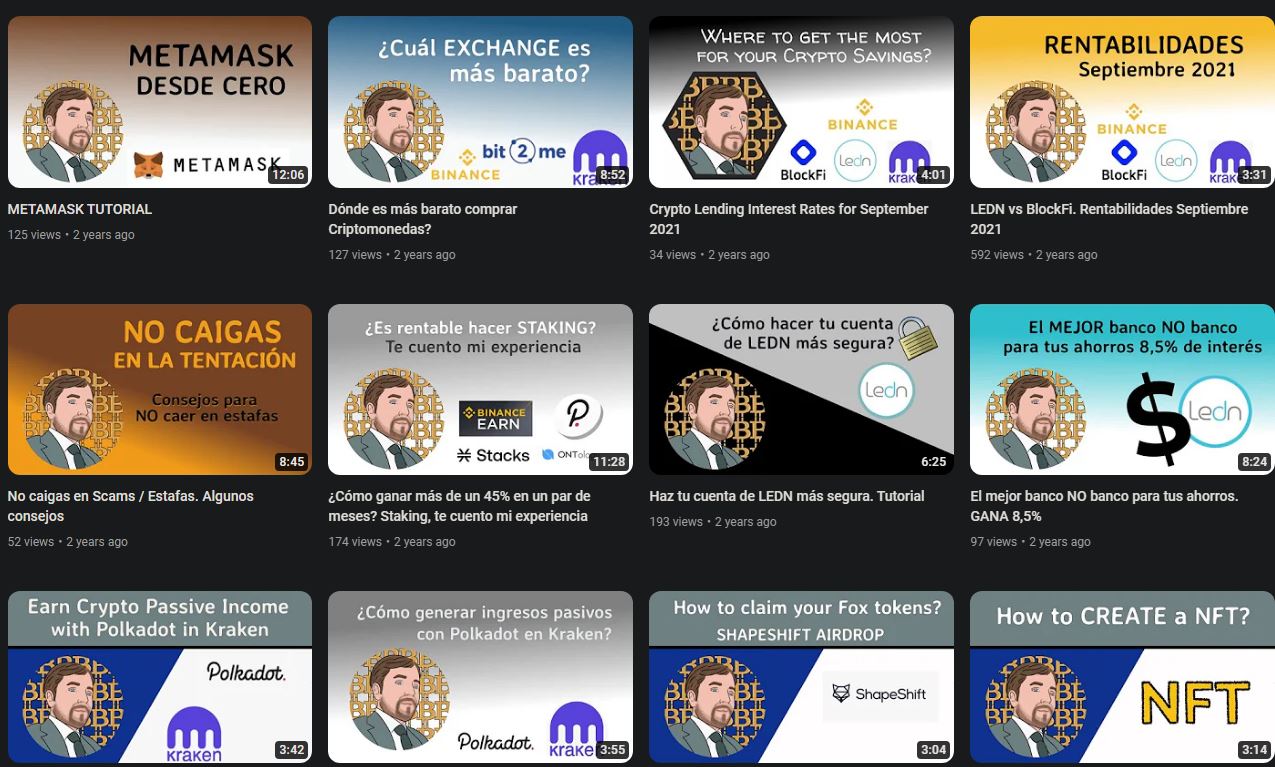Open Earn Crypto Passive Income with Polkadot thumbnail

[160, 677]
